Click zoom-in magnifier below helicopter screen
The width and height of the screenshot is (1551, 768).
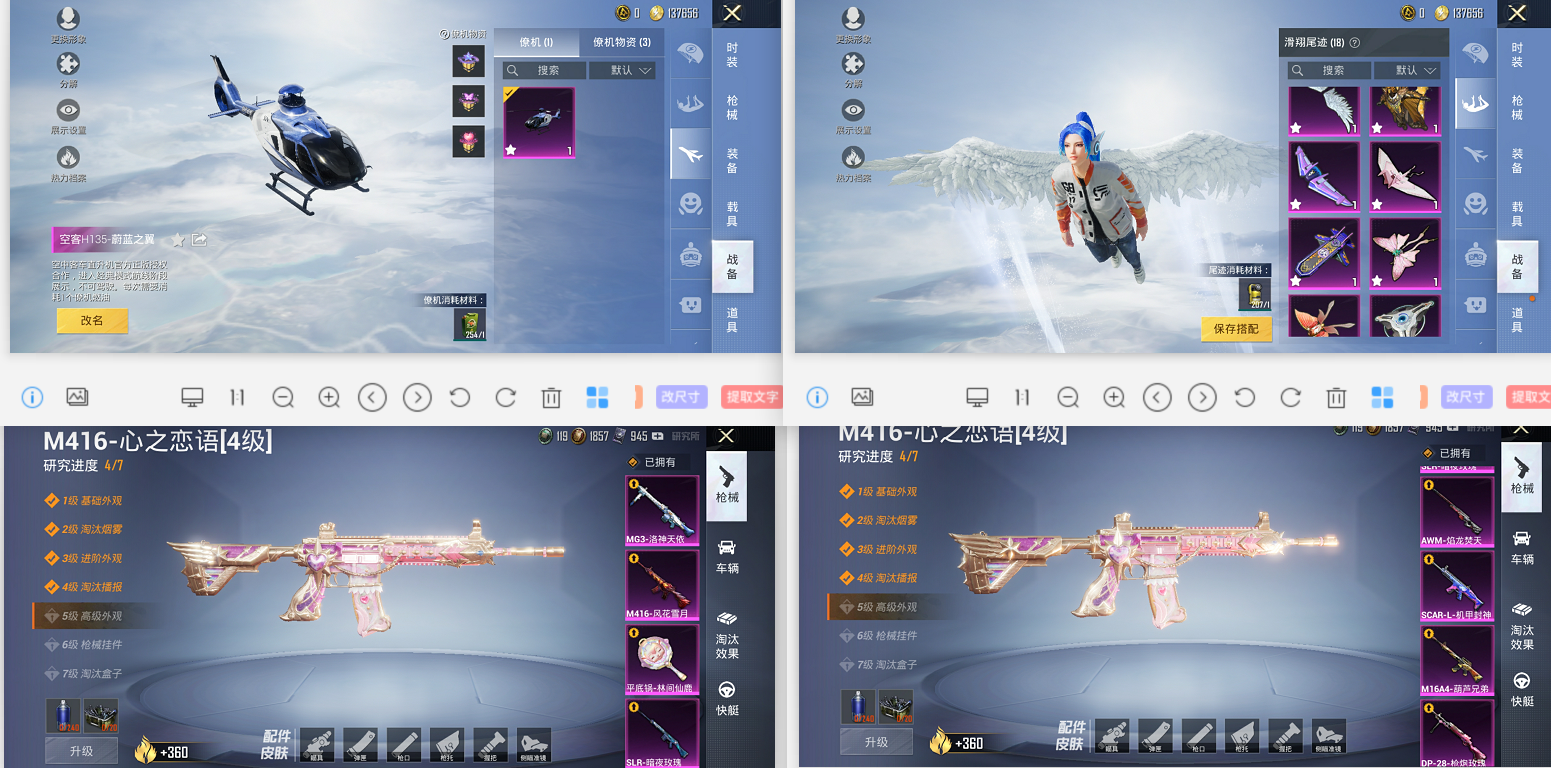pyautogui.click(x=329, y=397)
